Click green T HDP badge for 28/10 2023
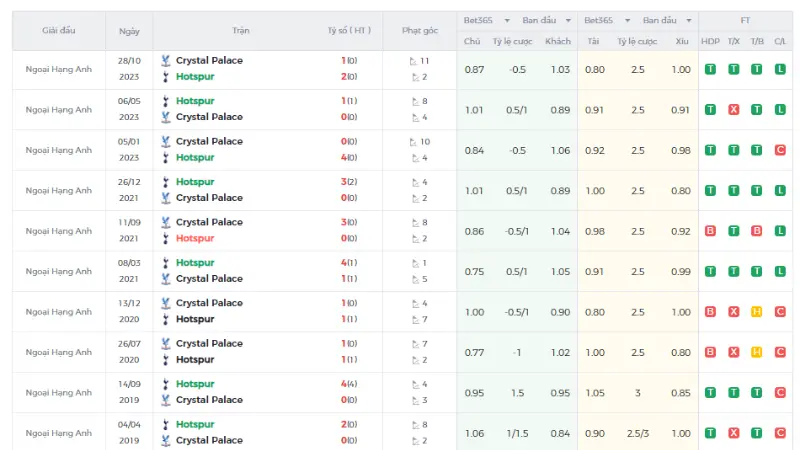The image size is (800, 450). pyautogui.click(x=710, y=69)
